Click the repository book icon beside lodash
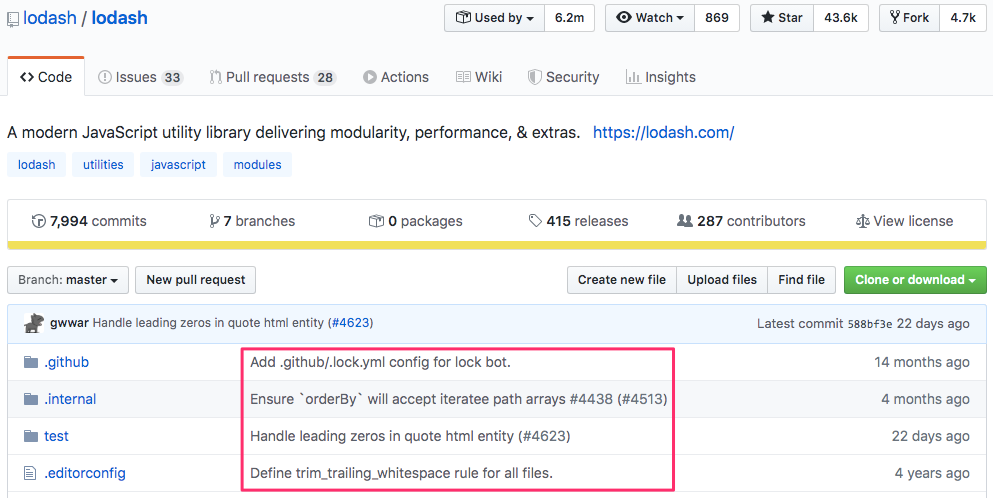 click(x=13, y=19)
